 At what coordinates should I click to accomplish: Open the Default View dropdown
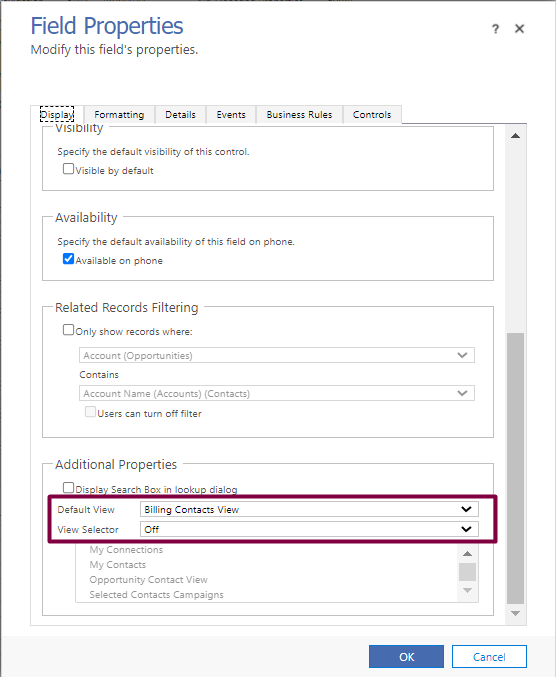pos(309,509)
